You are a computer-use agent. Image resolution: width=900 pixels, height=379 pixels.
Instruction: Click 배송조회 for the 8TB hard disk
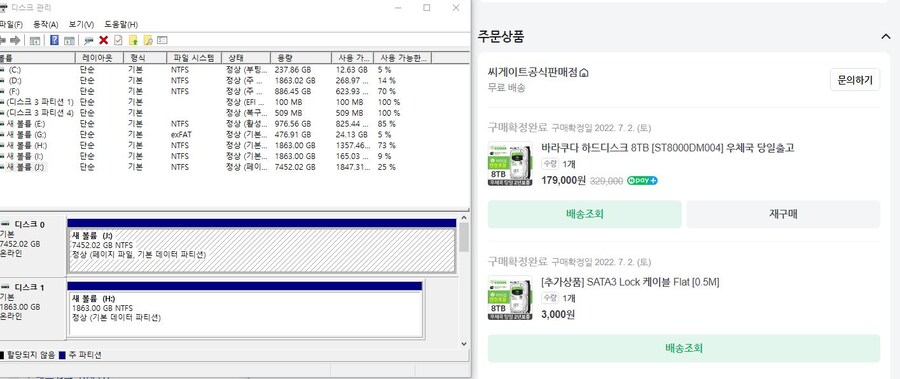584,214
